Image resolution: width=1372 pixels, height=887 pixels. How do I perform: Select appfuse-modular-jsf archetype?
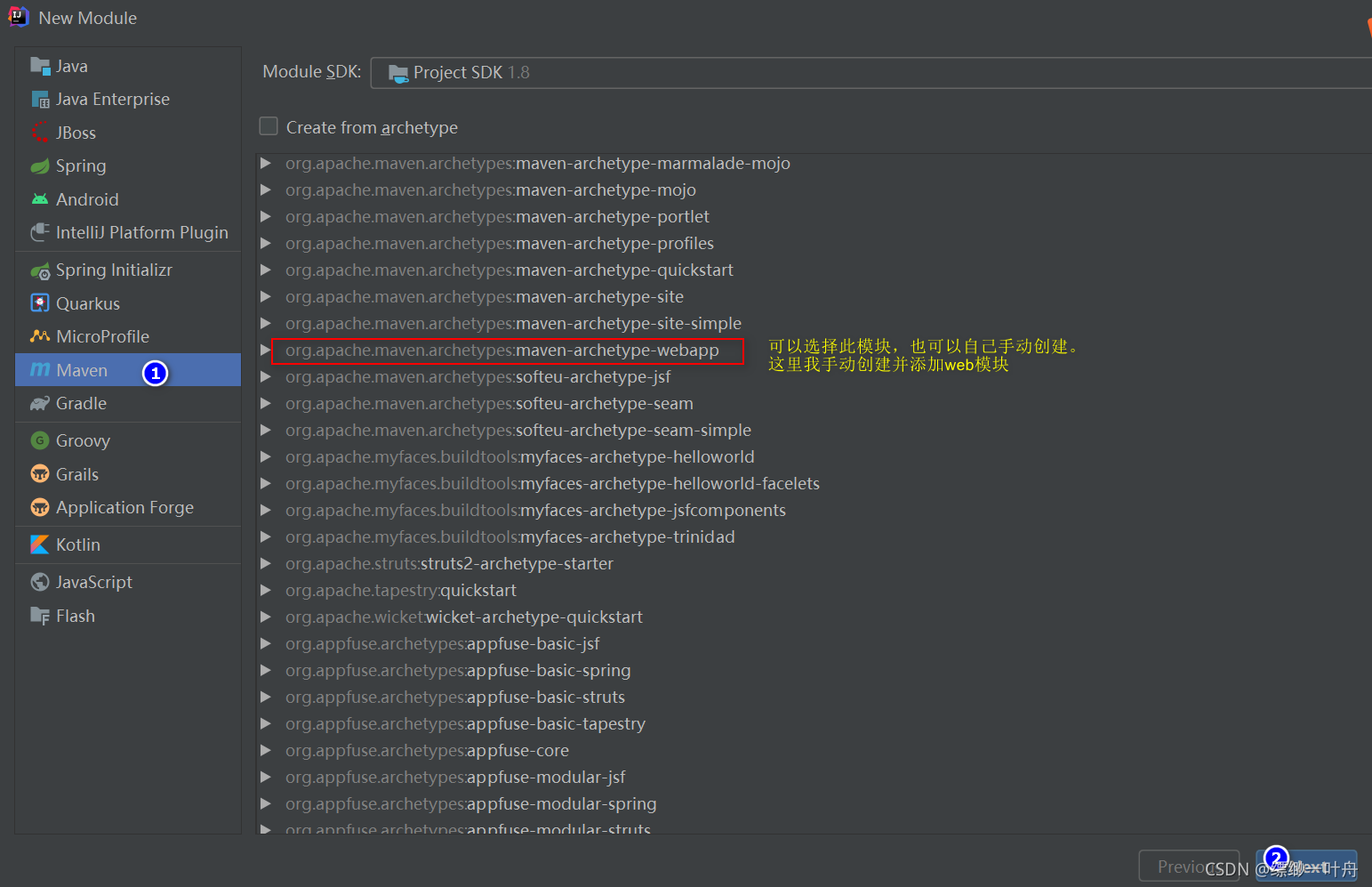pyautogui.click(x=455, y=777)
